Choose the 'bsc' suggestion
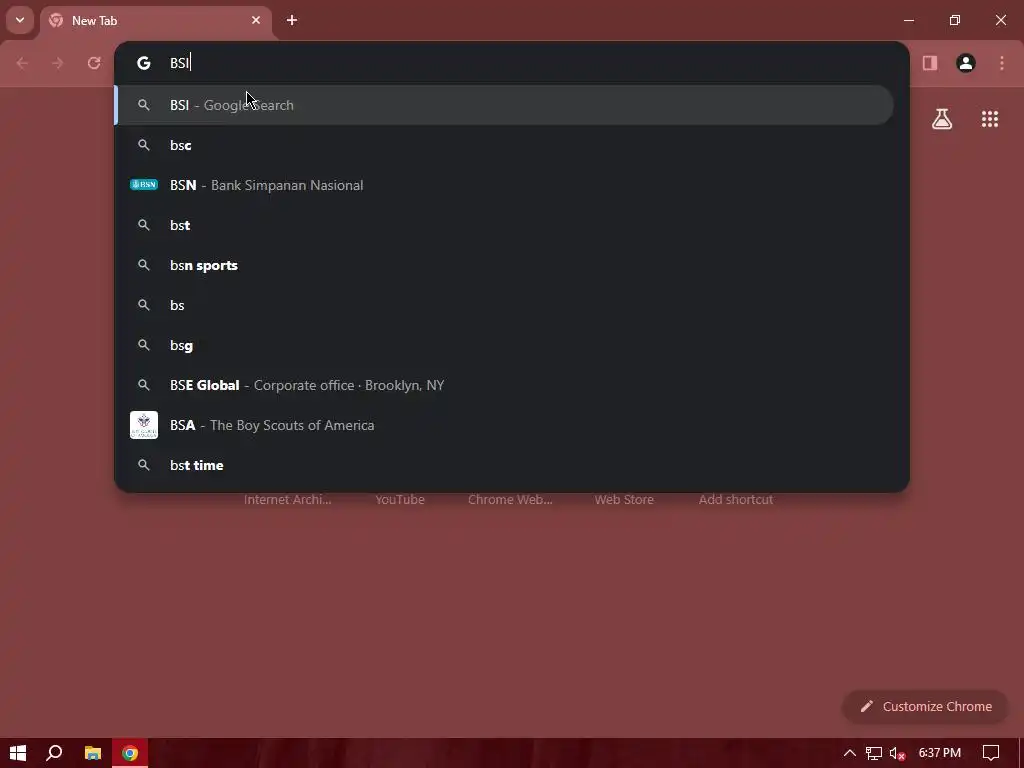The image size is (1024, 768). 504,145
